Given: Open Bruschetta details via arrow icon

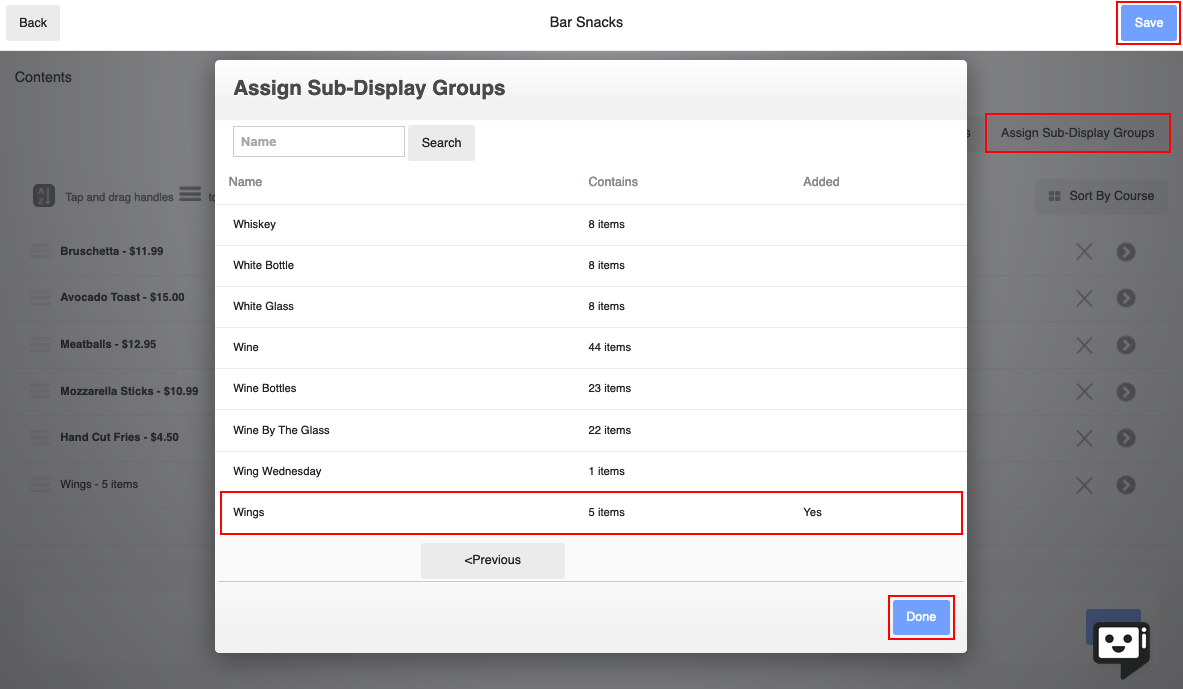Looking at the screenshot, I should [x=1126, y=252].
